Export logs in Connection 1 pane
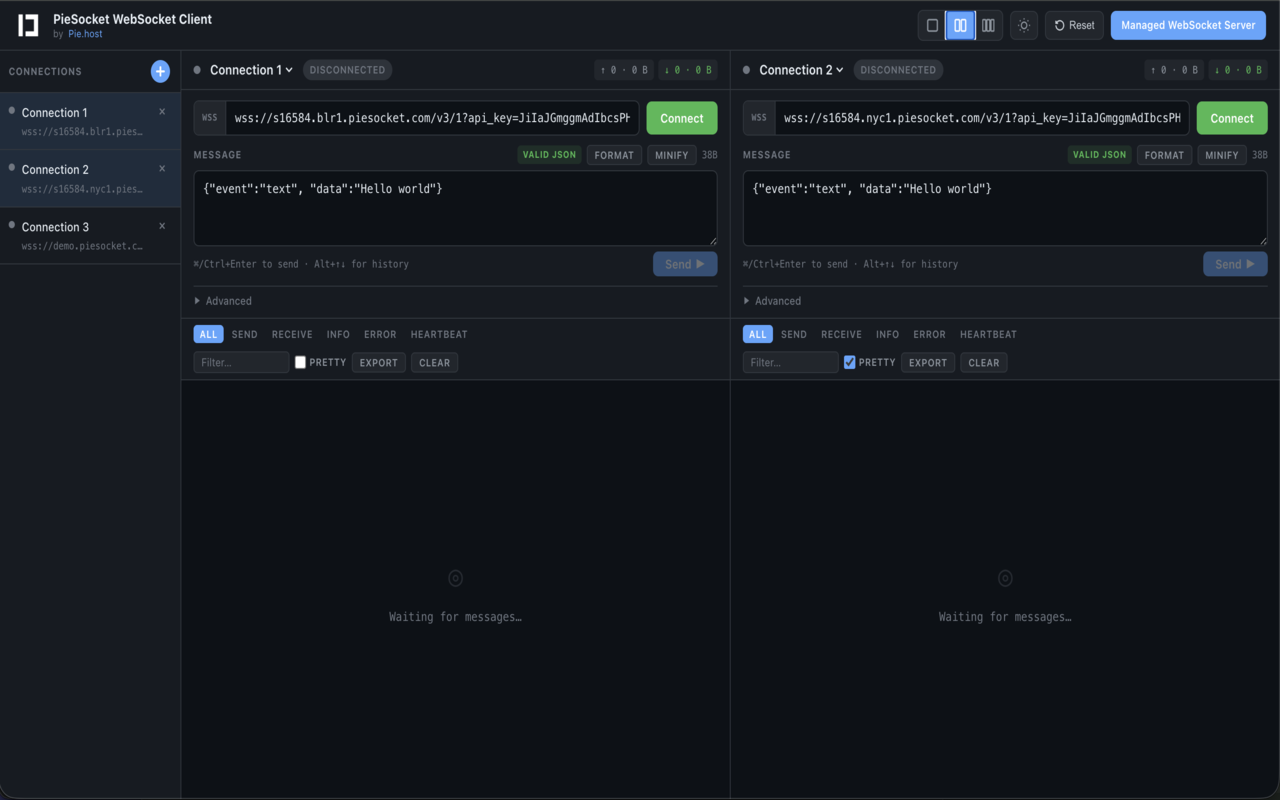The width and height of the screenshot is (1280, 800). tap(379, 362)
